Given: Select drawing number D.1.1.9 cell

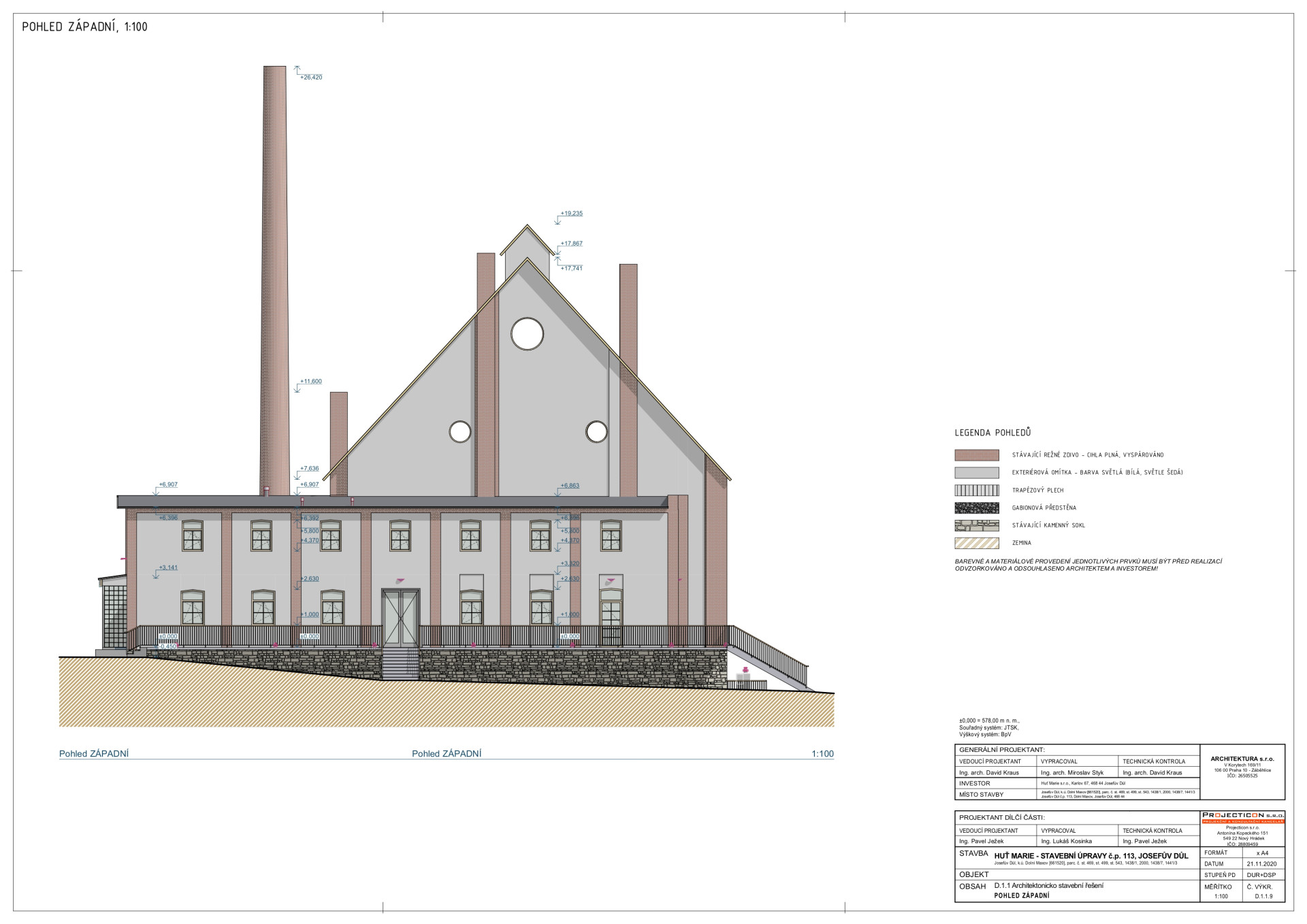Looking at the screenshot, I should [x=1263, y=897].
